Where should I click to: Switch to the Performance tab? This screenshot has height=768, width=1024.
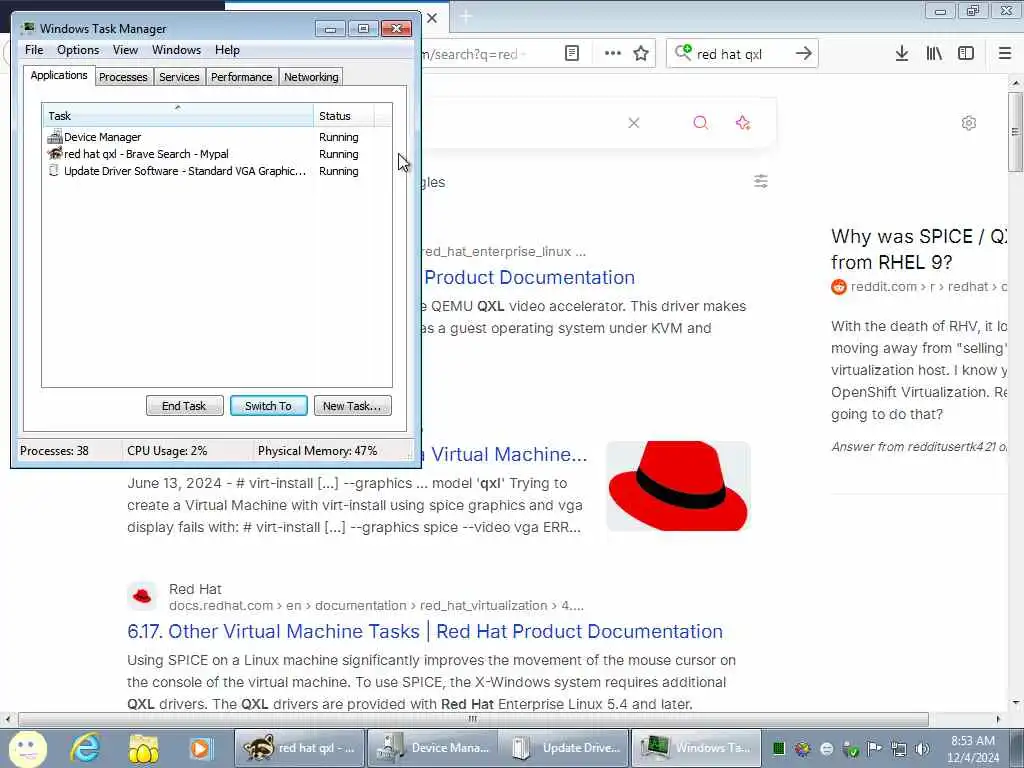(x=241, y=77)
